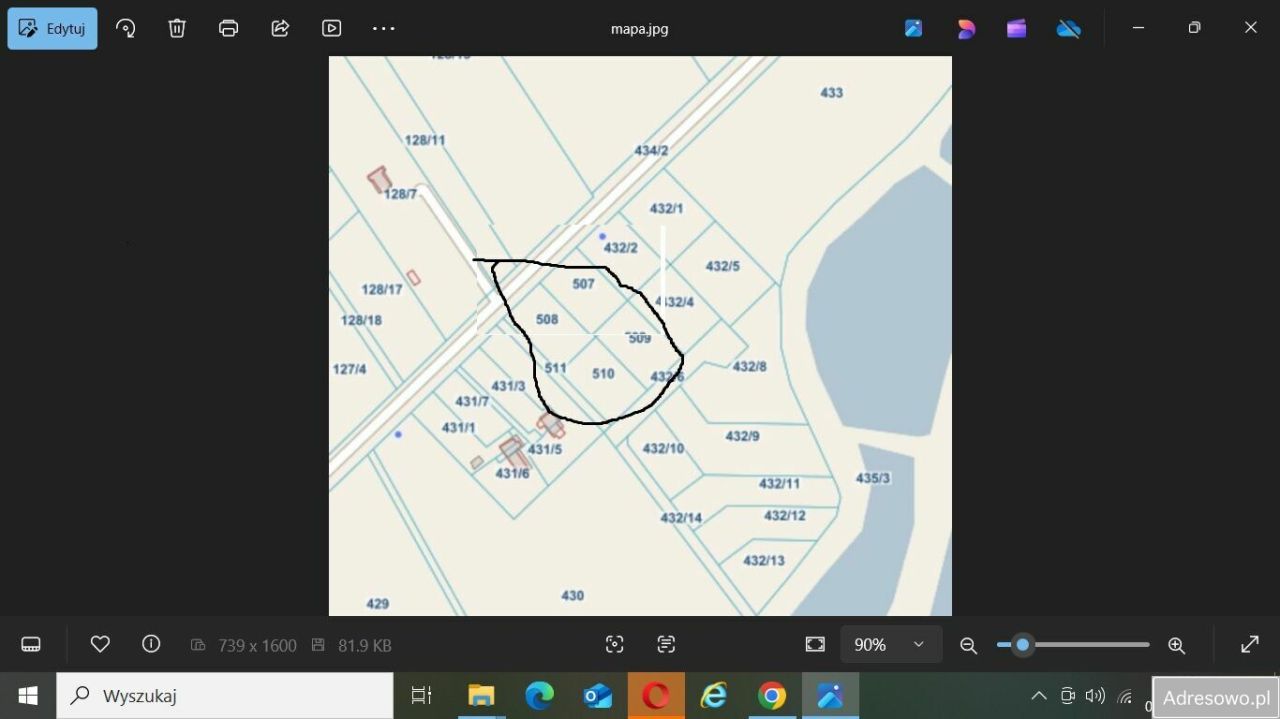
Task: Open Clipchamp video editor icon
Action: coord(1017,28)
